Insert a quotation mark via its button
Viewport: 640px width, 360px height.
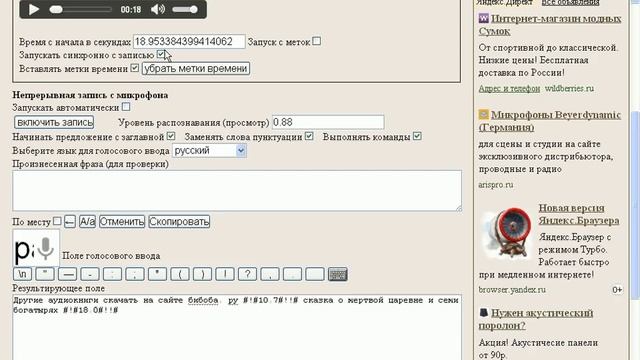click(x=45, y=274)
